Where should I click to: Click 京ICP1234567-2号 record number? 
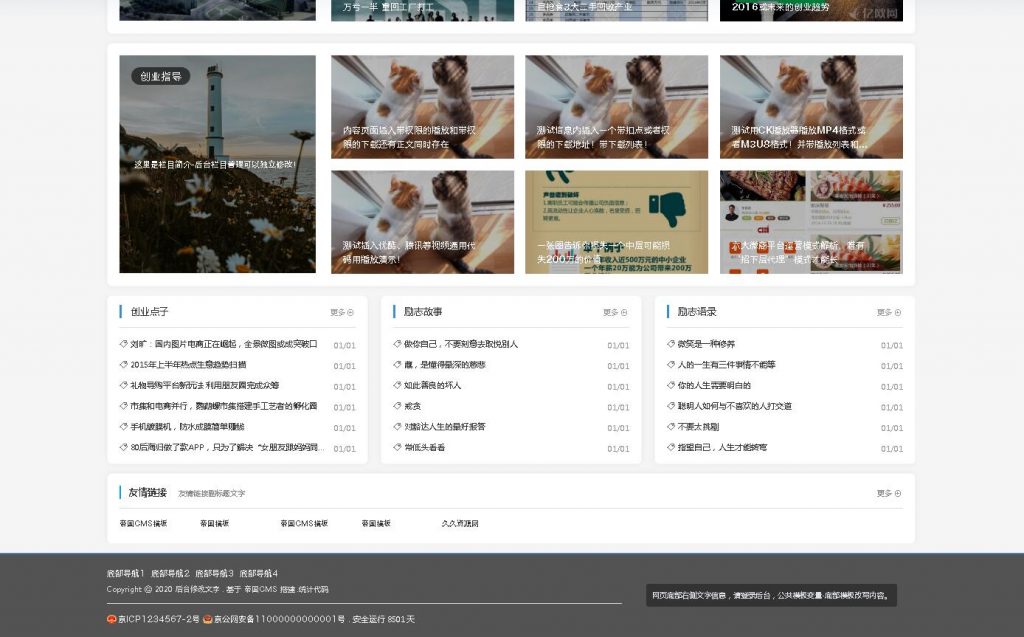(x=159, y=619)
